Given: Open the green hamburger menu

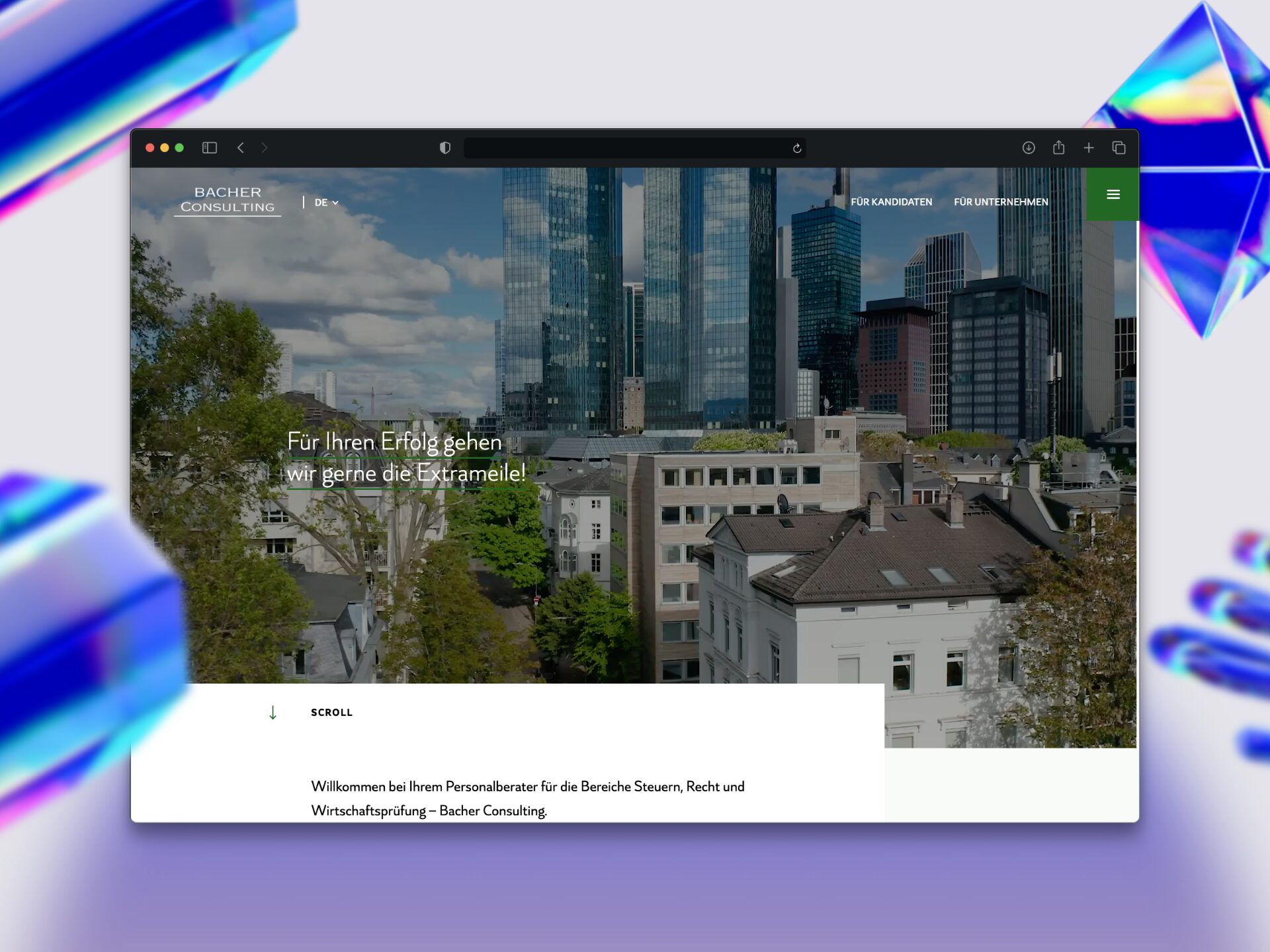Looking at the screenshot, I should [x=1113, y=194].
